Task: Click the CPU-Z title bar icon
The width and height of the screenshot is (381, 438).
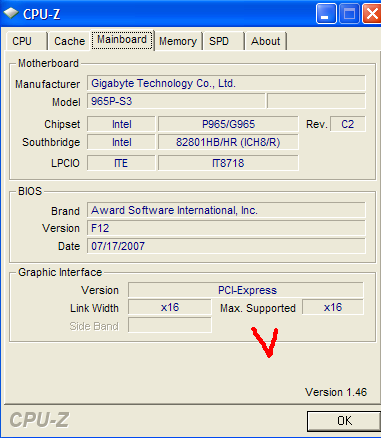Action: (11, 13)
